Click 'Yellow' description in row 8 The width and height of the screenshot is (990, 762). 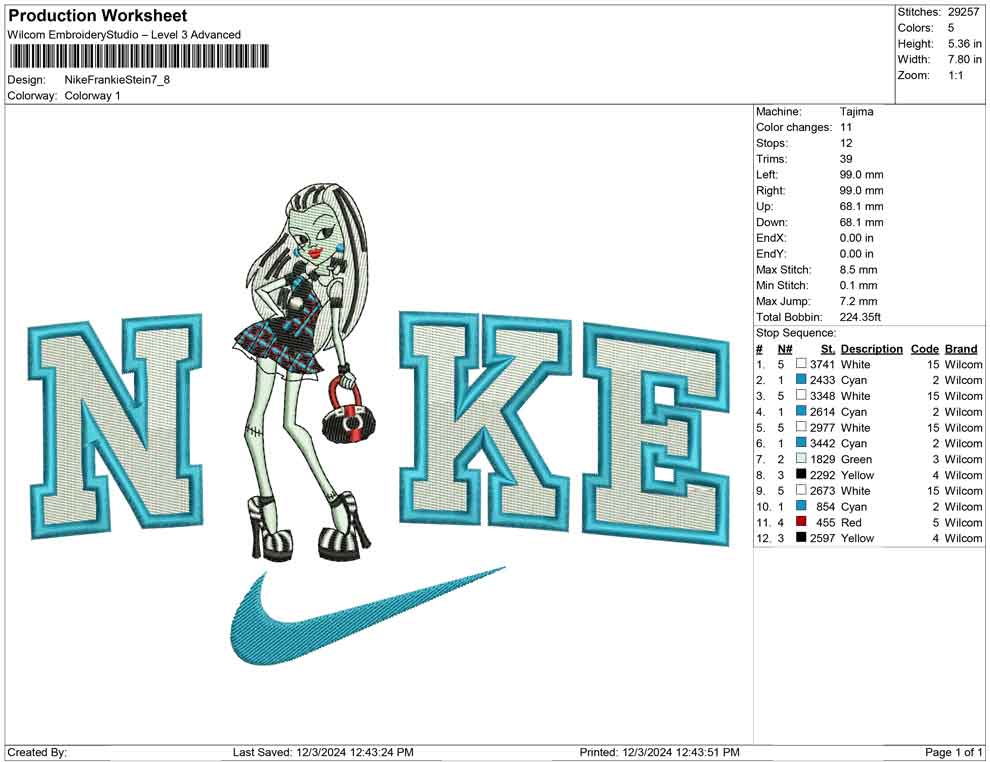coord(857,475)
